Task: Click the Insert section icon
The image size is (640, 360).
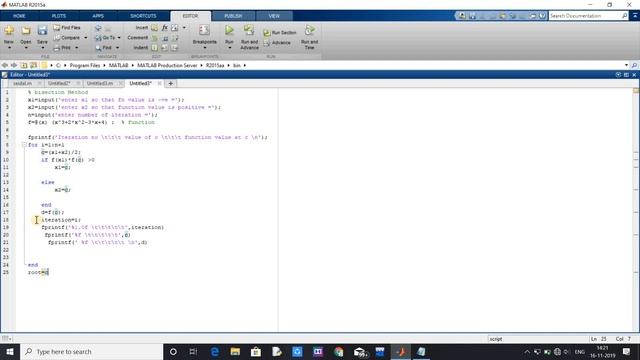Action: pos(154,28)
